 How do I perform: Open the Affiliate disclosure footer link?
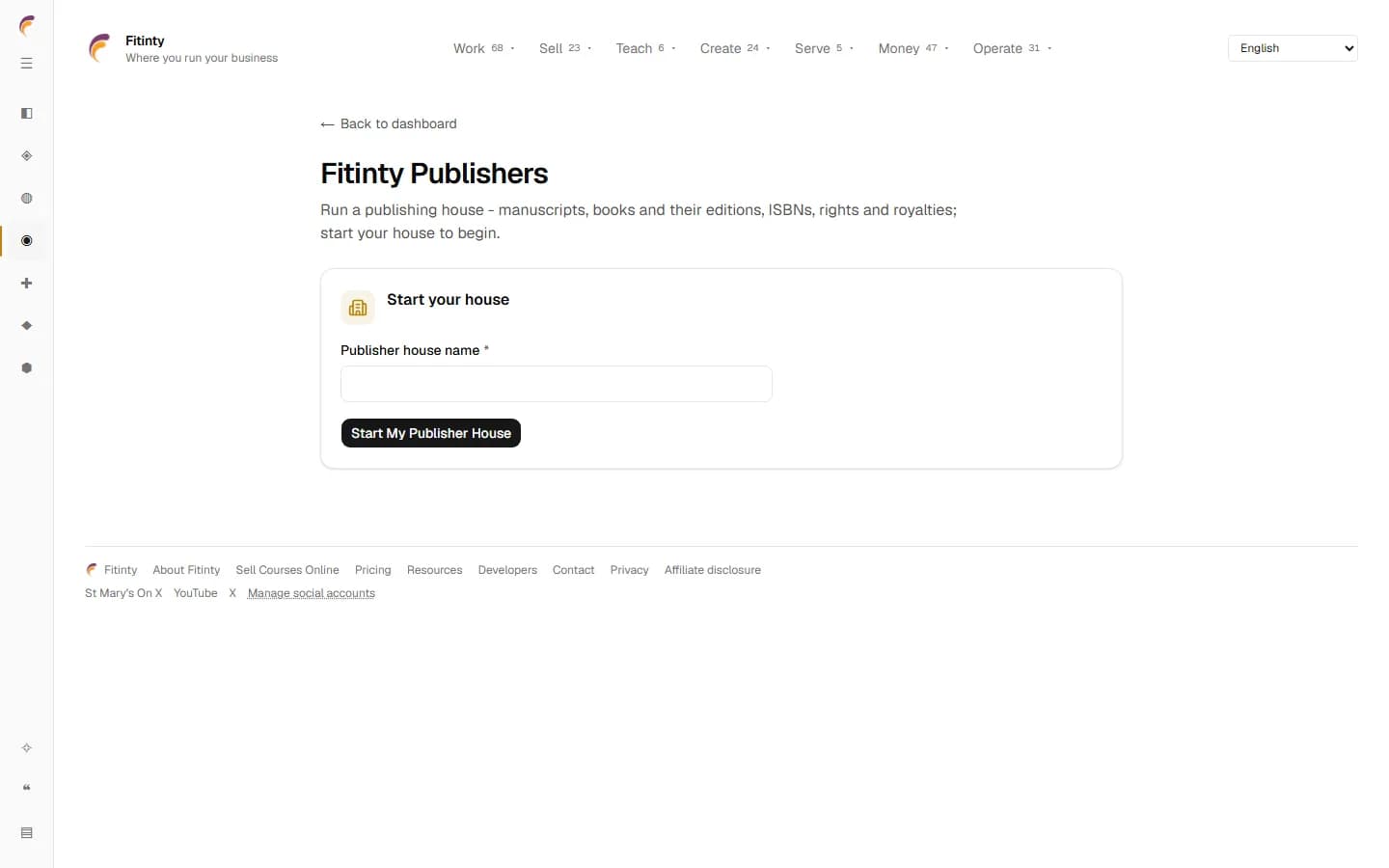pos(713,570)
